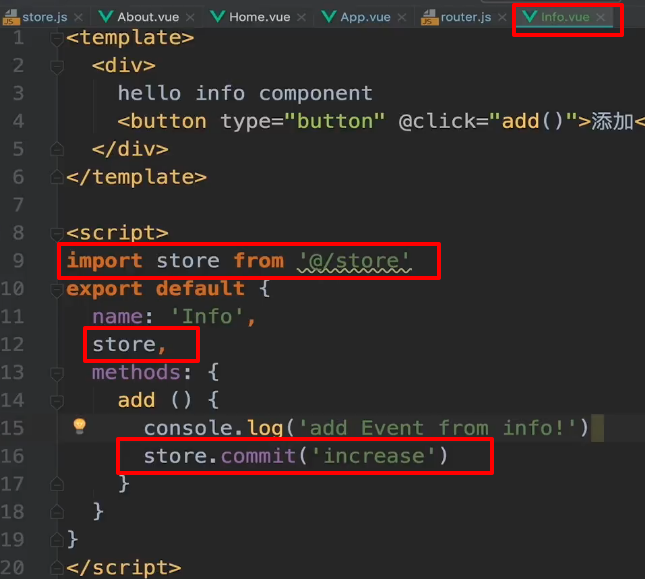
Task: Click the 'store,' property on line 12
Action: pos(129,345)
